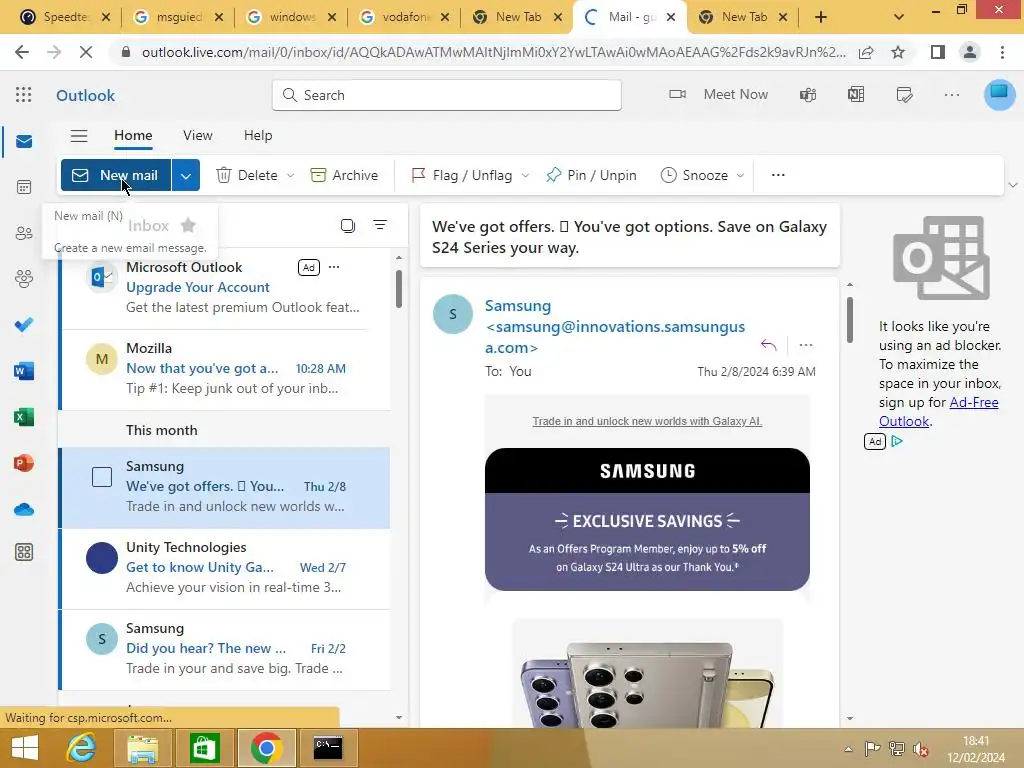
Task: Open the Unity Technologies email
Action: (x=225, y=568)
